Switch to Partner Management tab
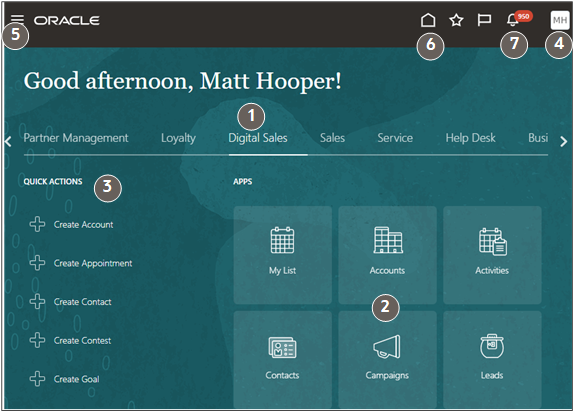 tap(76, 138)
